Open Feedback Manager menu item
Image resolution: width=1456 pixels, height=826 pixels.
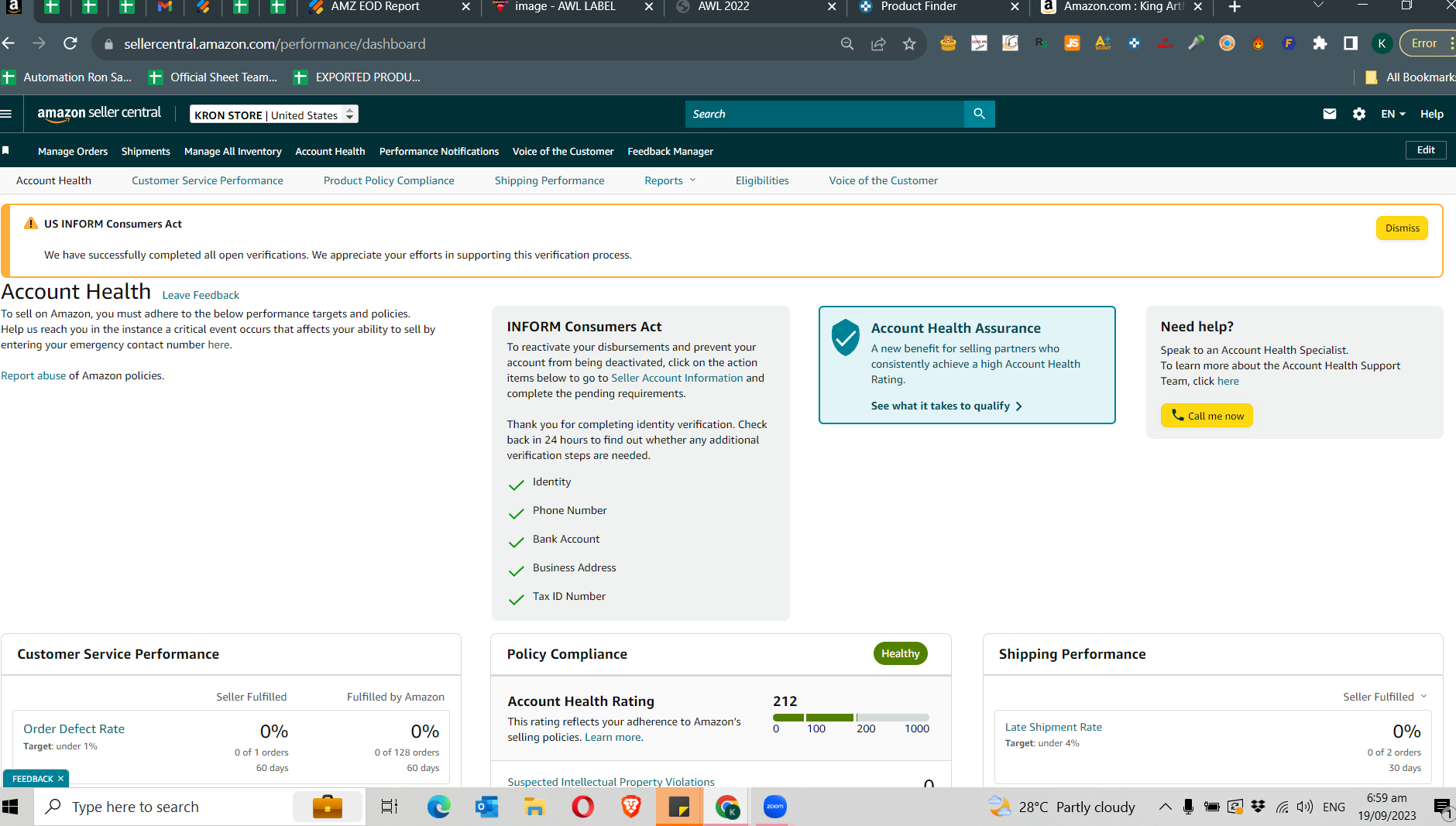[x=671, y=151]
